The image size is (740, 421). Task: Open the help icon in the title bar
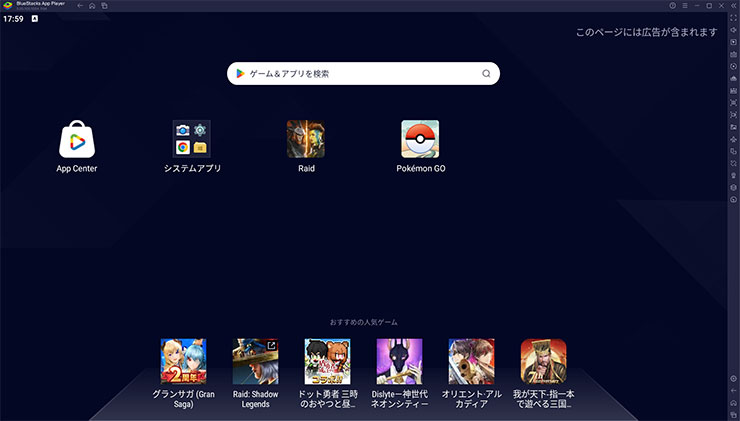(x=673, y=6)
